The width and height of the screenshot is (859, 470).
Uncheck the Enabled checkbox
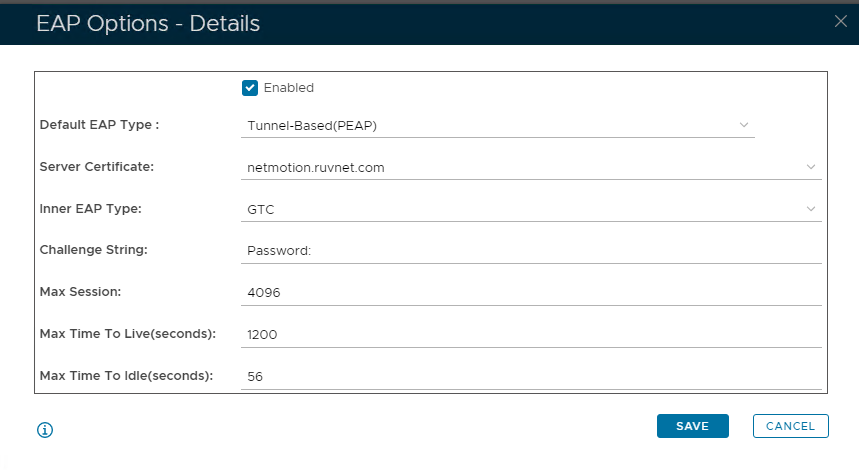pos(250,88)
